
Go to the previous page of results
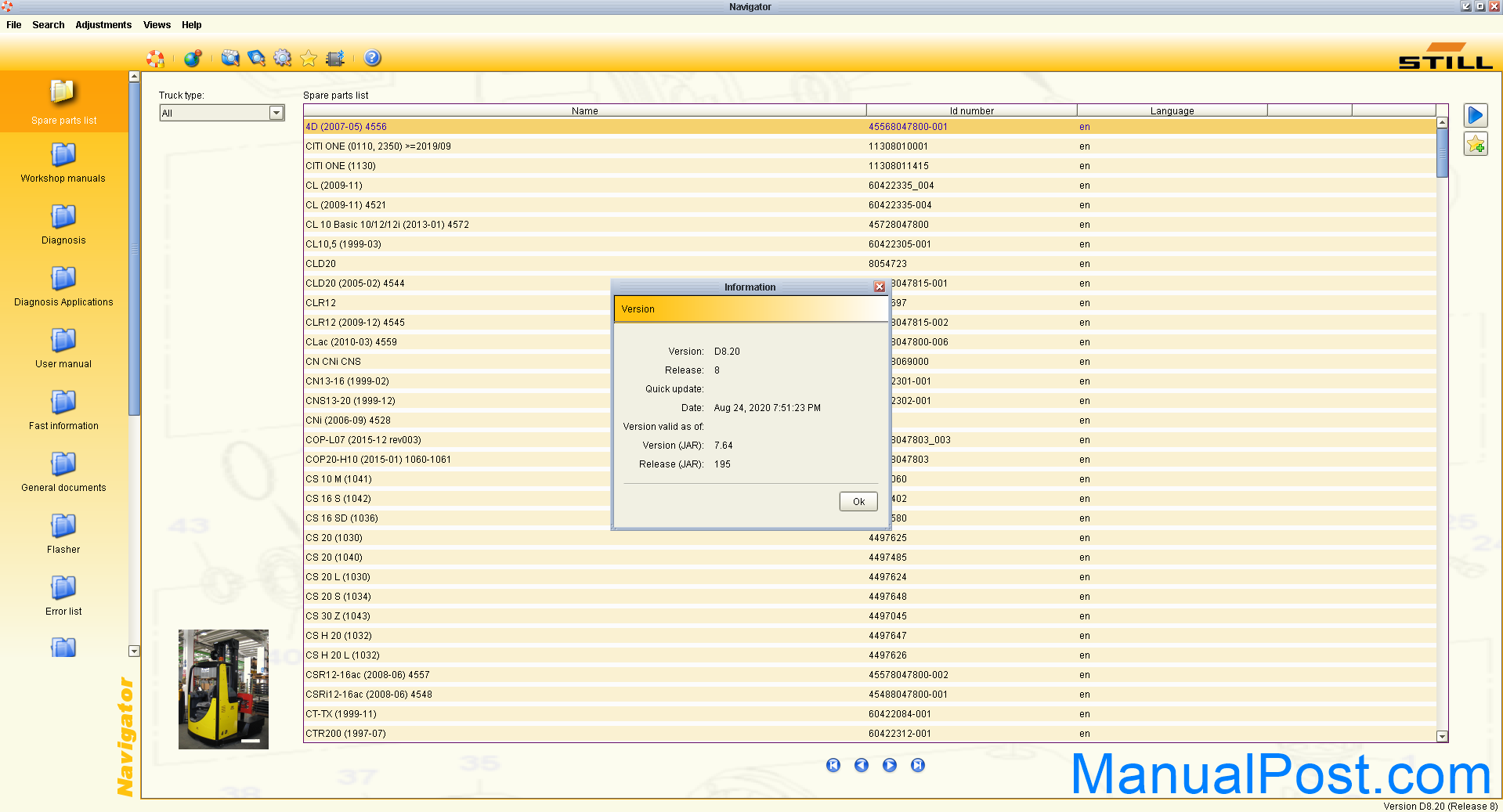pos(862,765)
